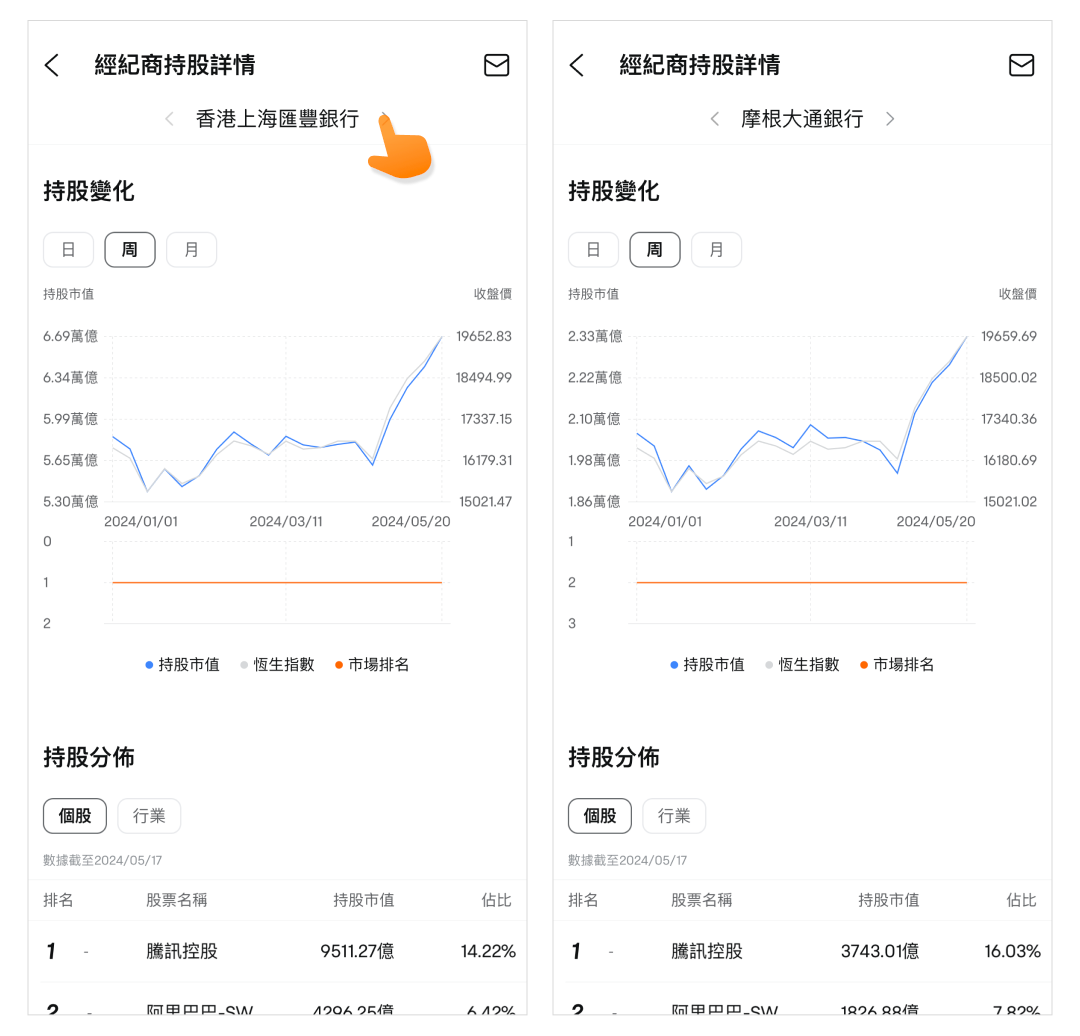Select 周 period in right panel
Image resolution: width=1080 pixels, height=1036 pixels.
654,250
